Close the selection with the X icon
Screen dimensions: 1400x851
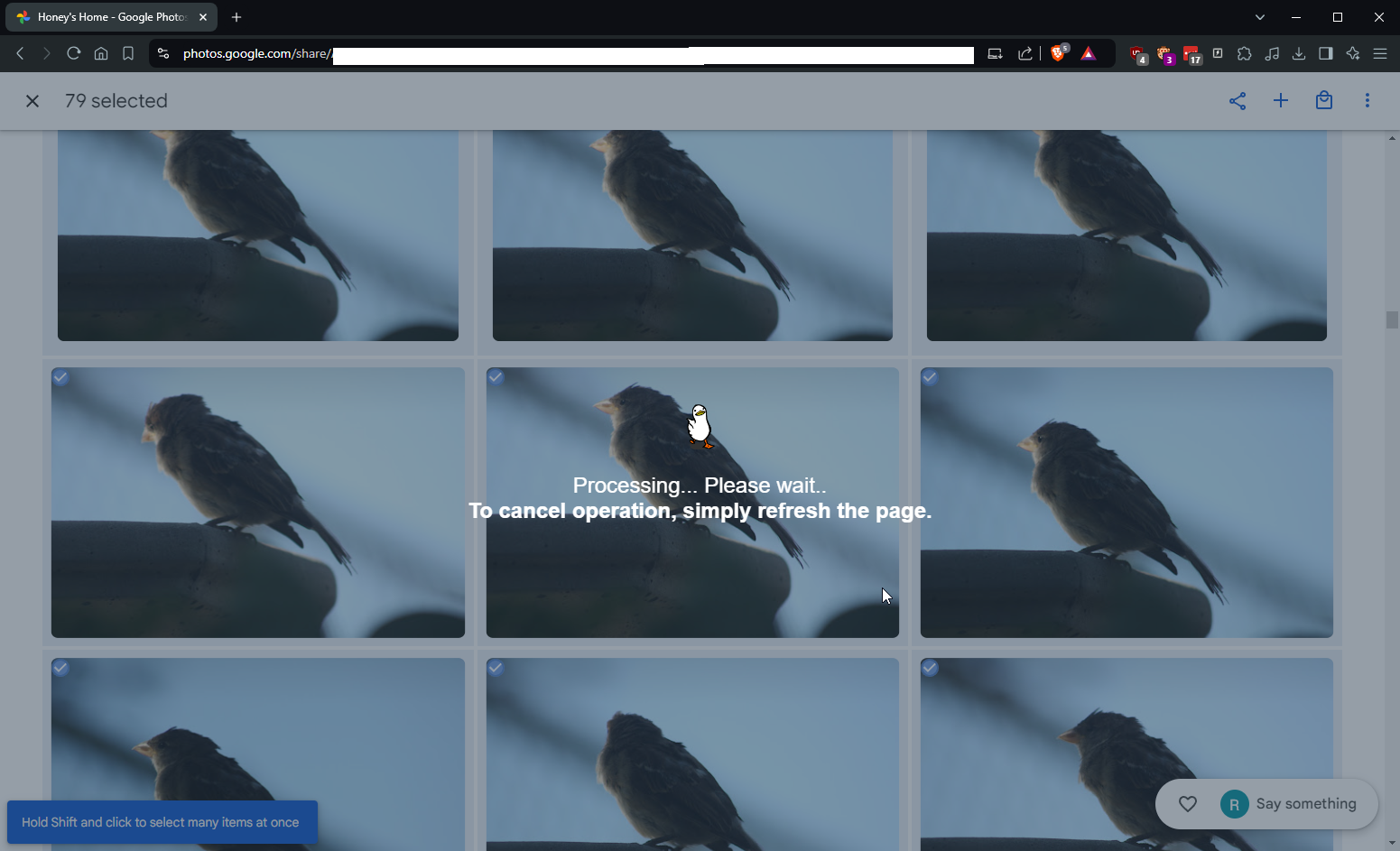coord(32,101)
